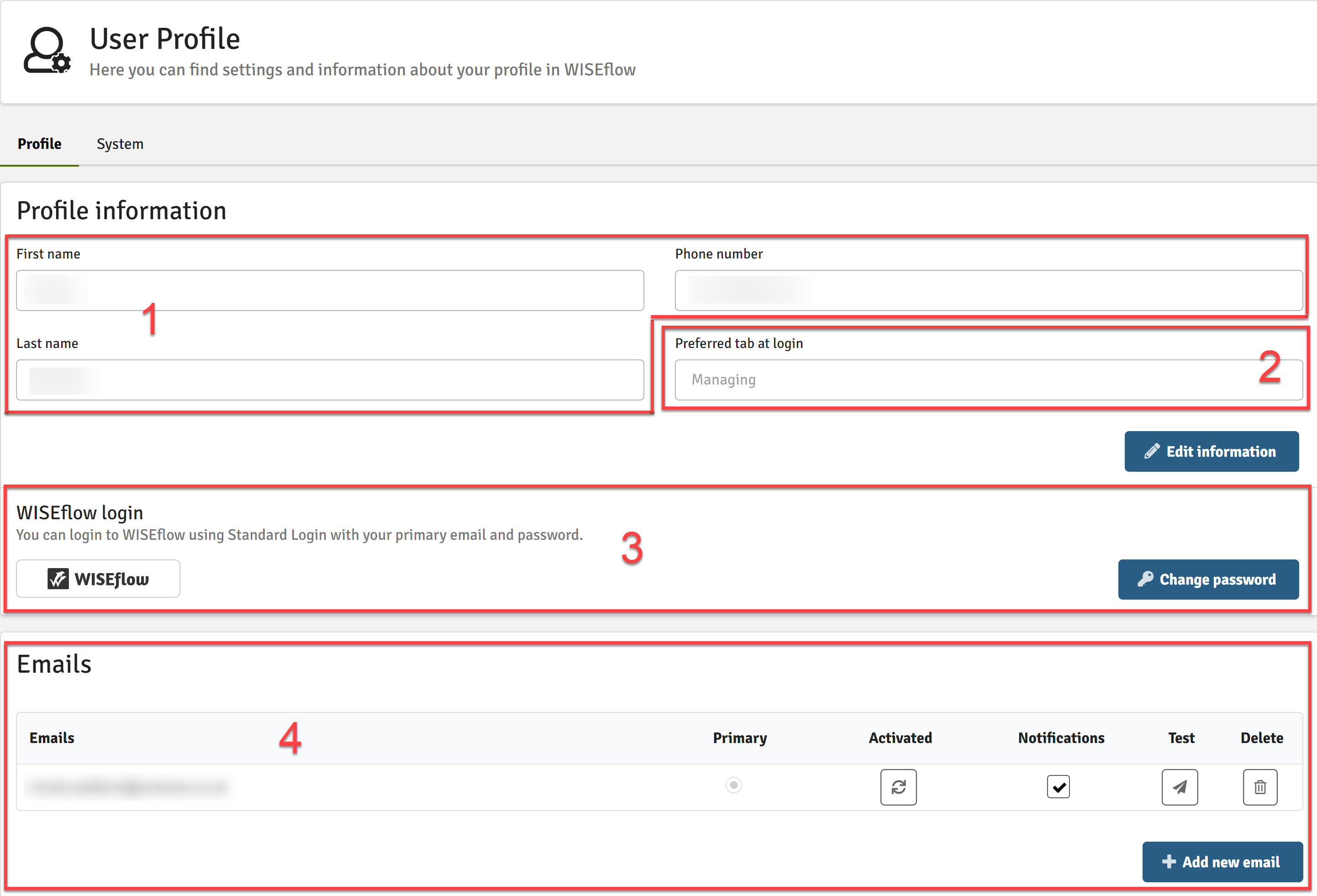
Task: Click the blurred email address in table
Action: pos(129,786)
